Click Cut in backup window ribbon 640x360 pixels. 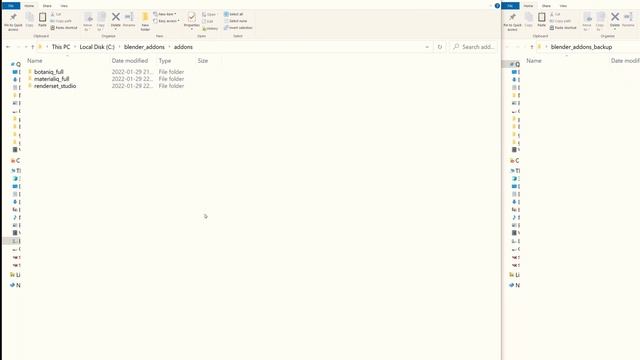555,14
